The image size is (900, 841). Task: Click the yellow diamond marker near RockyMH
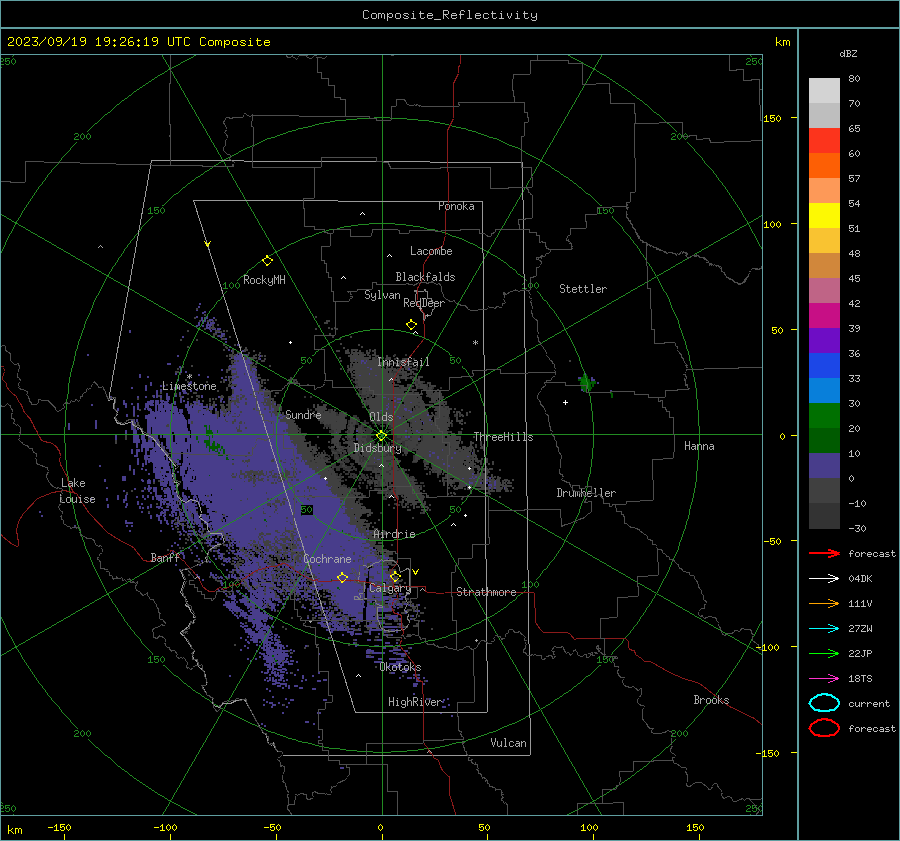(267, 261)
